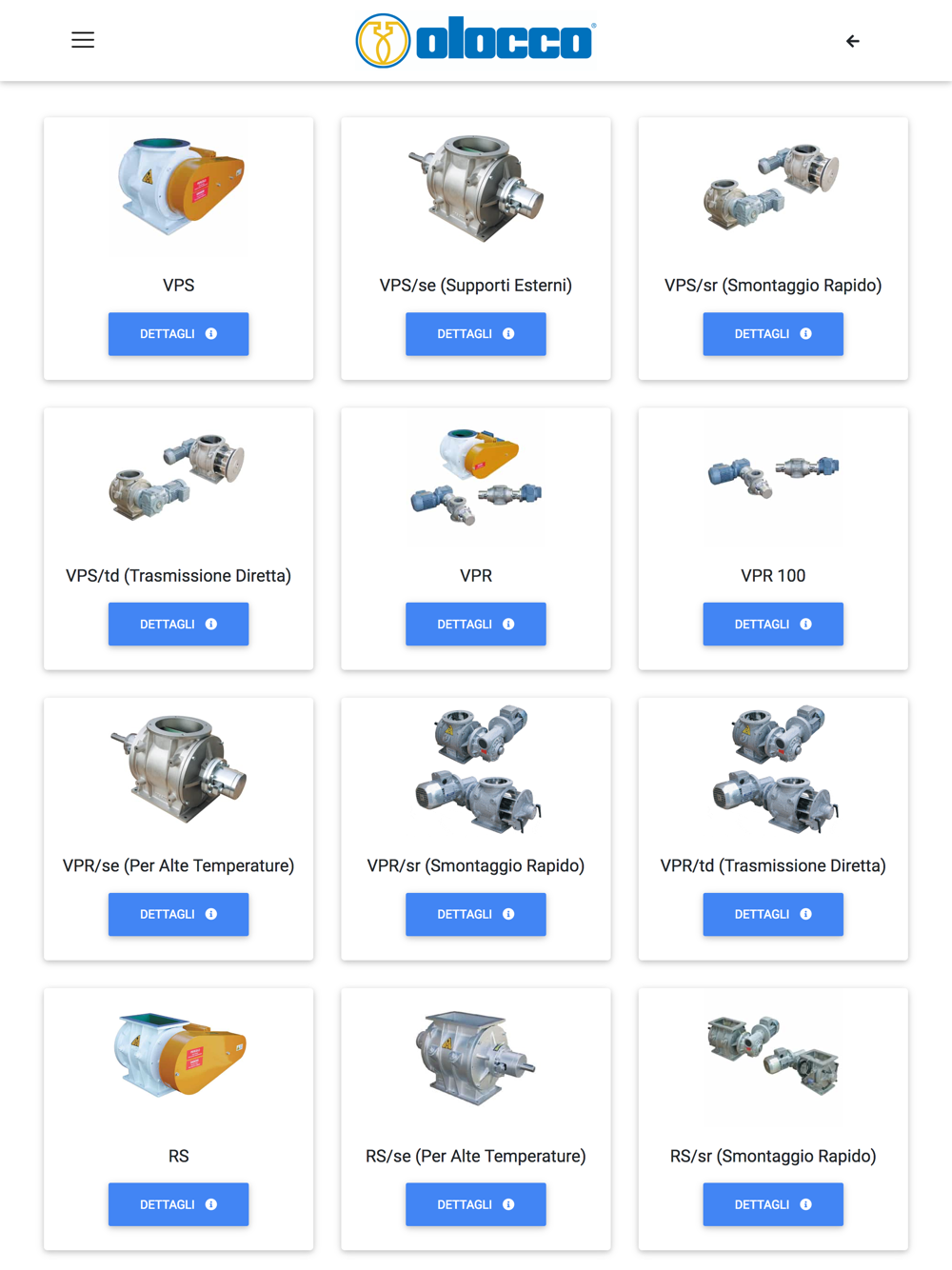Open Dettagli for RS/se (Per Alte Temperature)

coord(476,1204)
